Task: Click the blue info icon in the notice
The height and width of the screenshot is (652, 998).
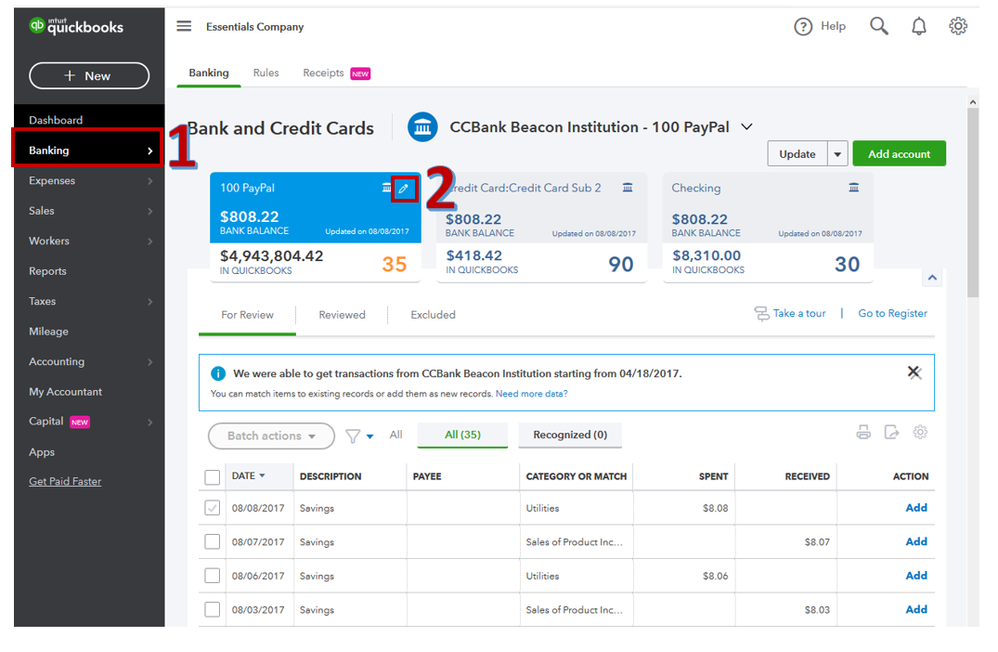Action: [218, 373]
